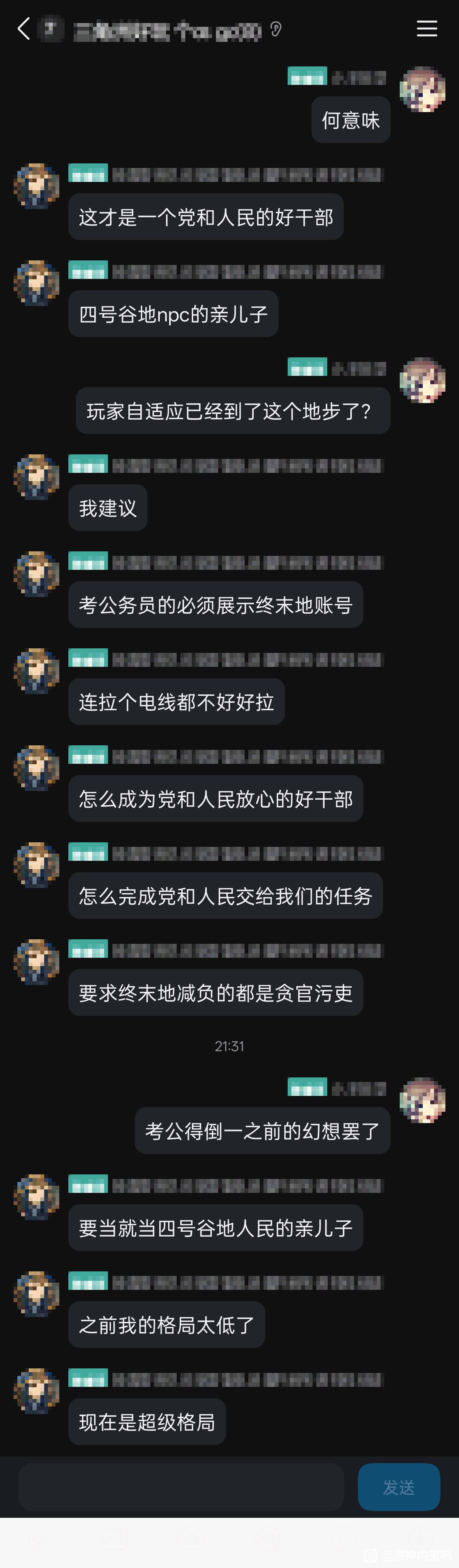Tap the message bubble '四号谷地npc的亲儿子'

click(174, 314)
